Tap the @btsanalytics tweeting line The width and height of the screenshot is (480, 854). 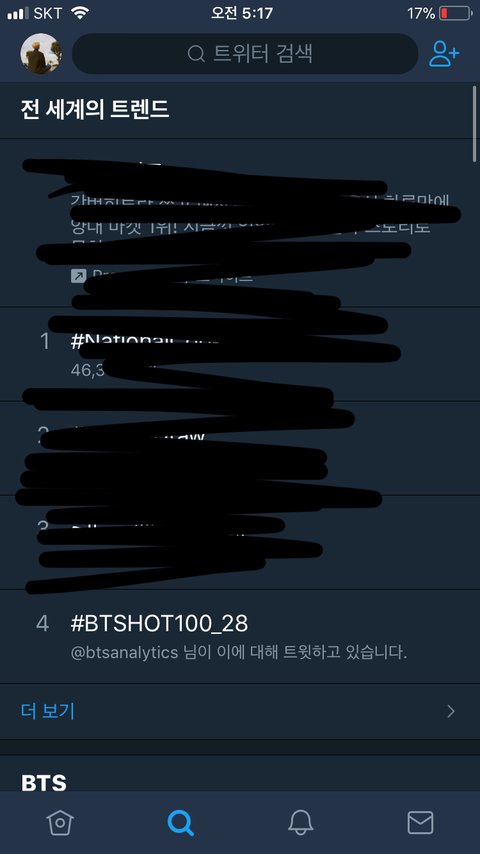click(239, 652)
